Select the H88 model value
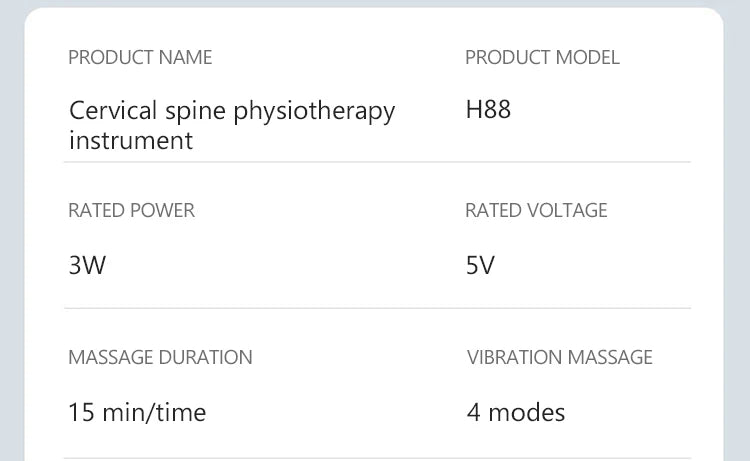Screen dimensions: 750x461 [x=488, y=109]
